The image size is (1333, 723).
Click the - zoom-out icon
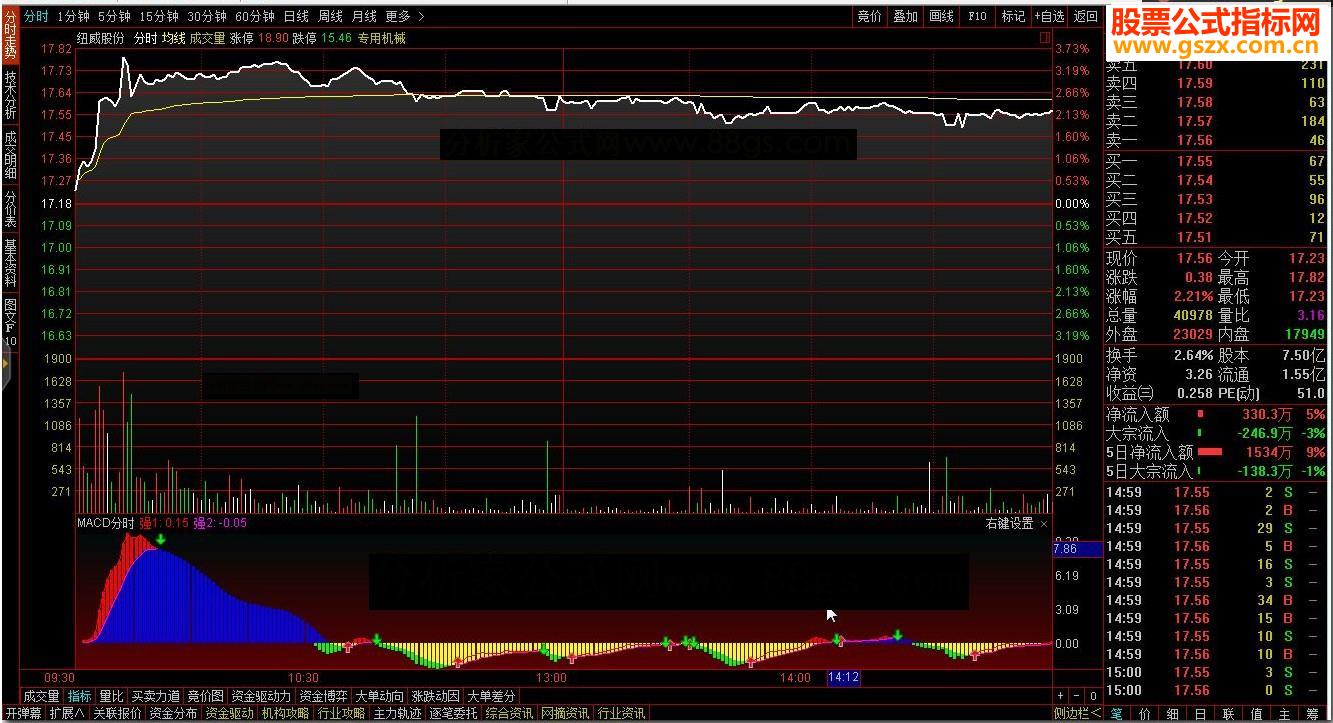(x=1077, y=696)
